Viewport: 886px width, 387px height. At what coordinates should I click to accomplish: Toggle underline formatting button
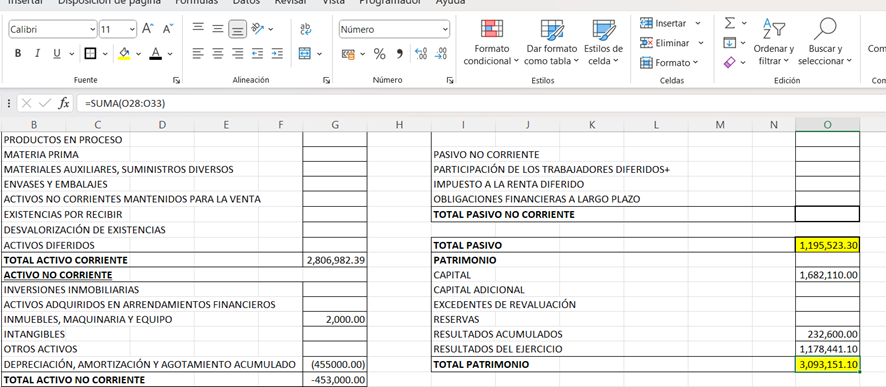tap(57, 54)
